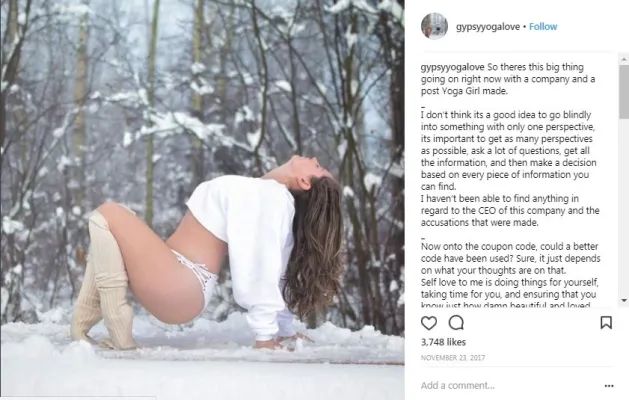Like the post with the heart icon
Viewport: 629px width, 400px height.
pos(429,323)
